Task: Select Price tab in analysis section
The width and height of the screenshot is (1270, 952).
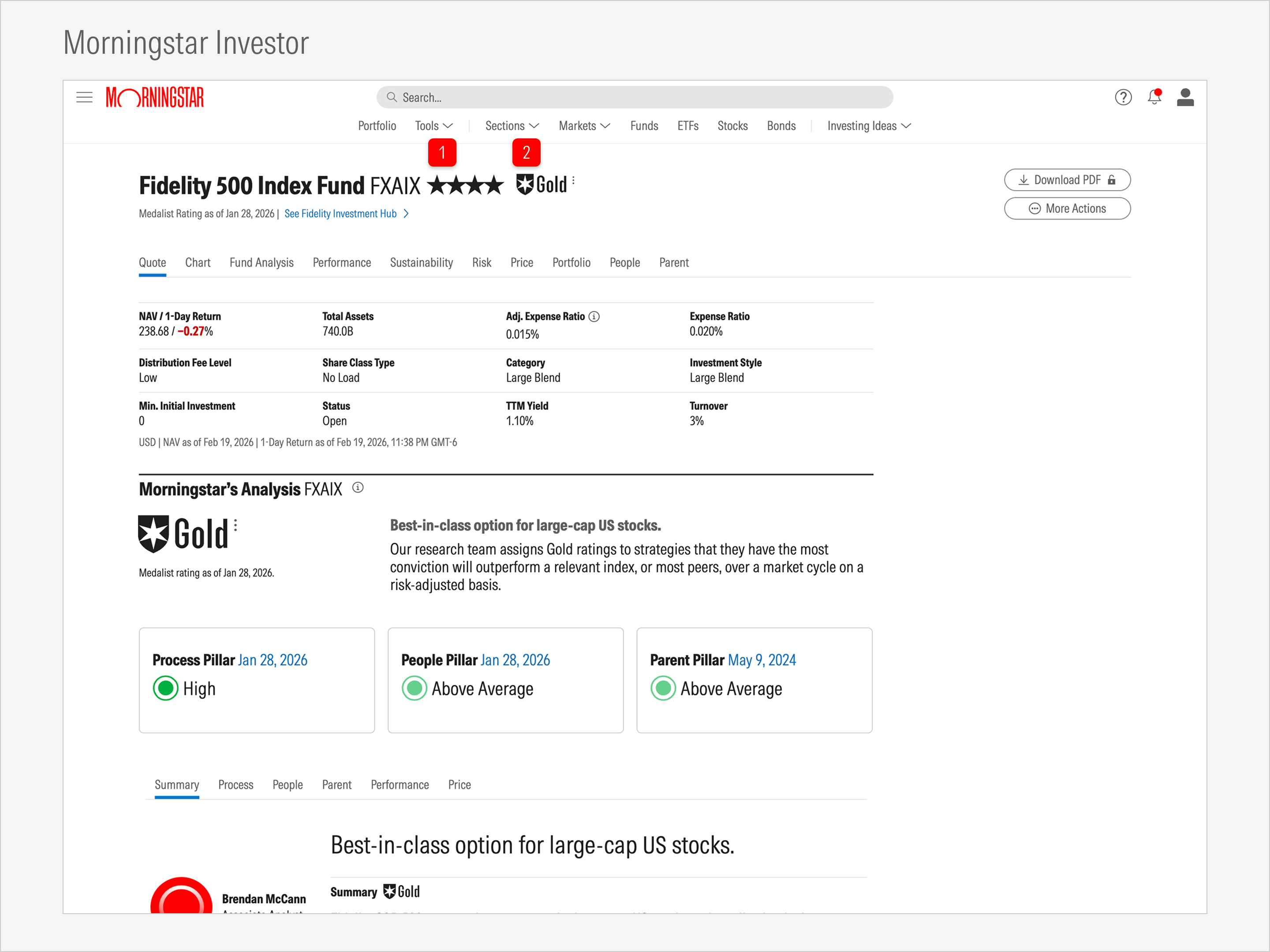Action: pyautogui.click(x=459, y=785)
